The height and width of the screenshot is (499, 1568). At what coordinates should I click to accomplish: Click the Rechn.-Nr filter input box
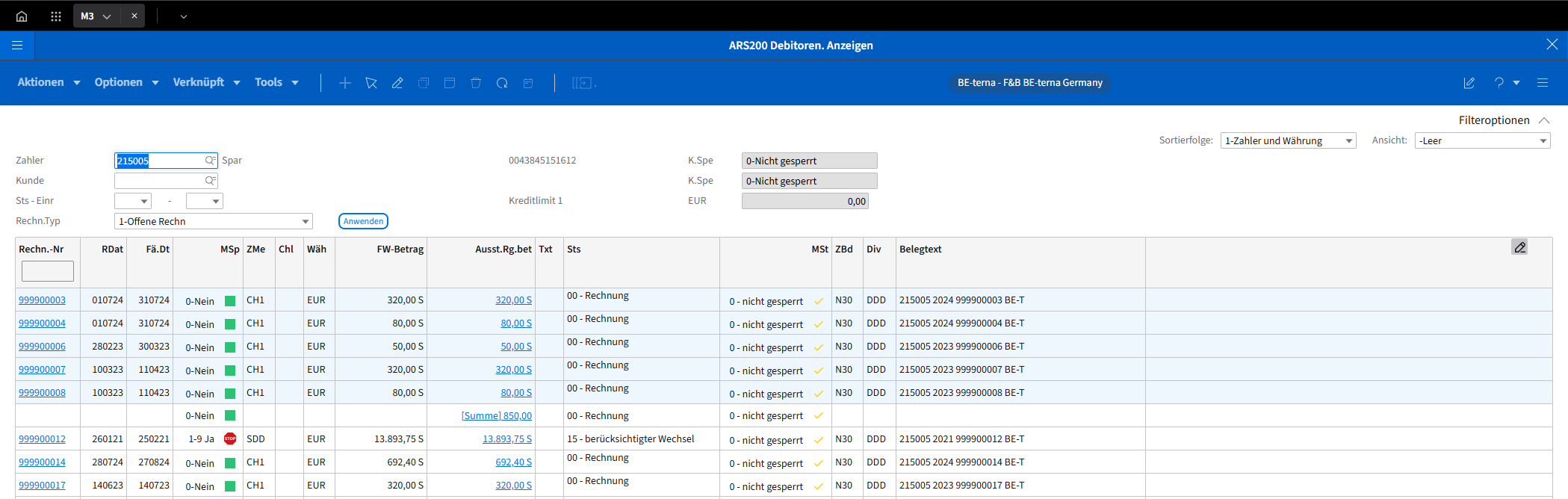pyautogui.click(x=48, y=271)
